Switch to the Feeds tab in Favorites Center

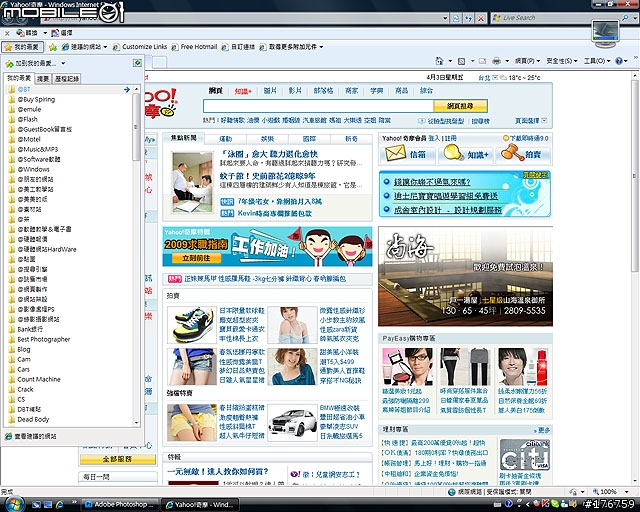click(43, 79)
